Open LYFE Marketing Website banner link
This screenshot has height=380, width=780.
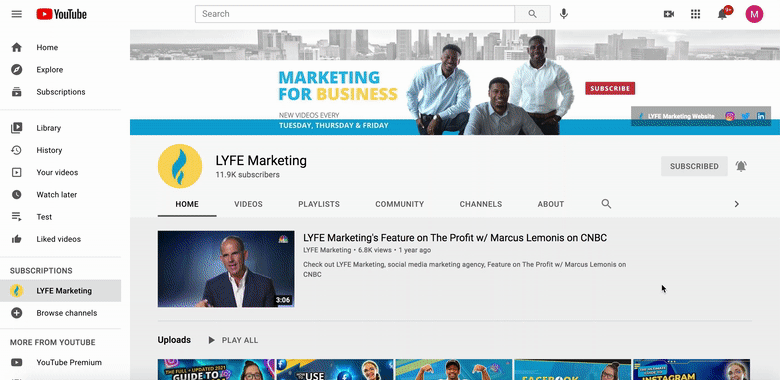coord(676,116)
